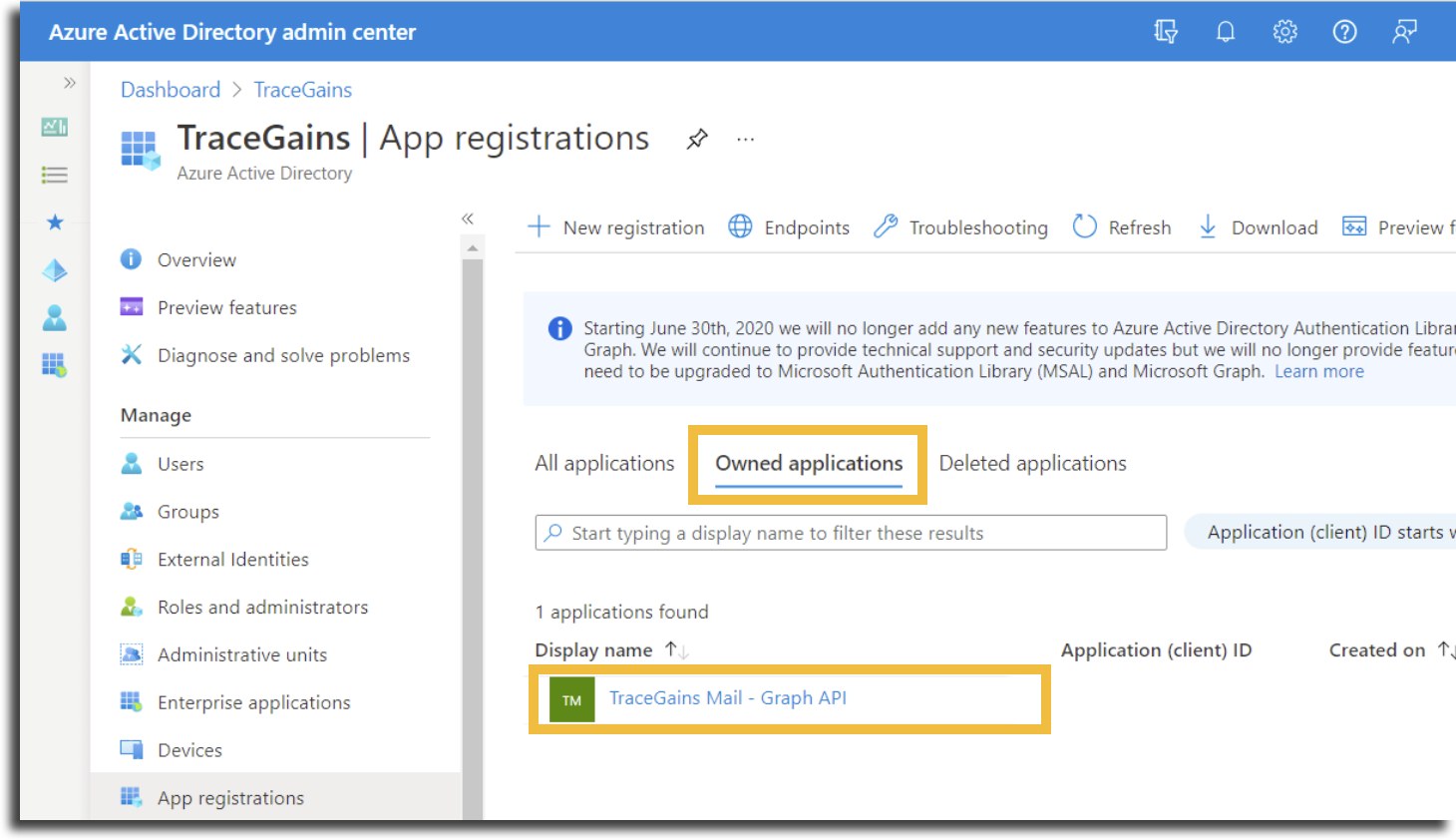1456x840 pixels.
Task: Open Endpoints in toolbar
Action: [789, 227]
